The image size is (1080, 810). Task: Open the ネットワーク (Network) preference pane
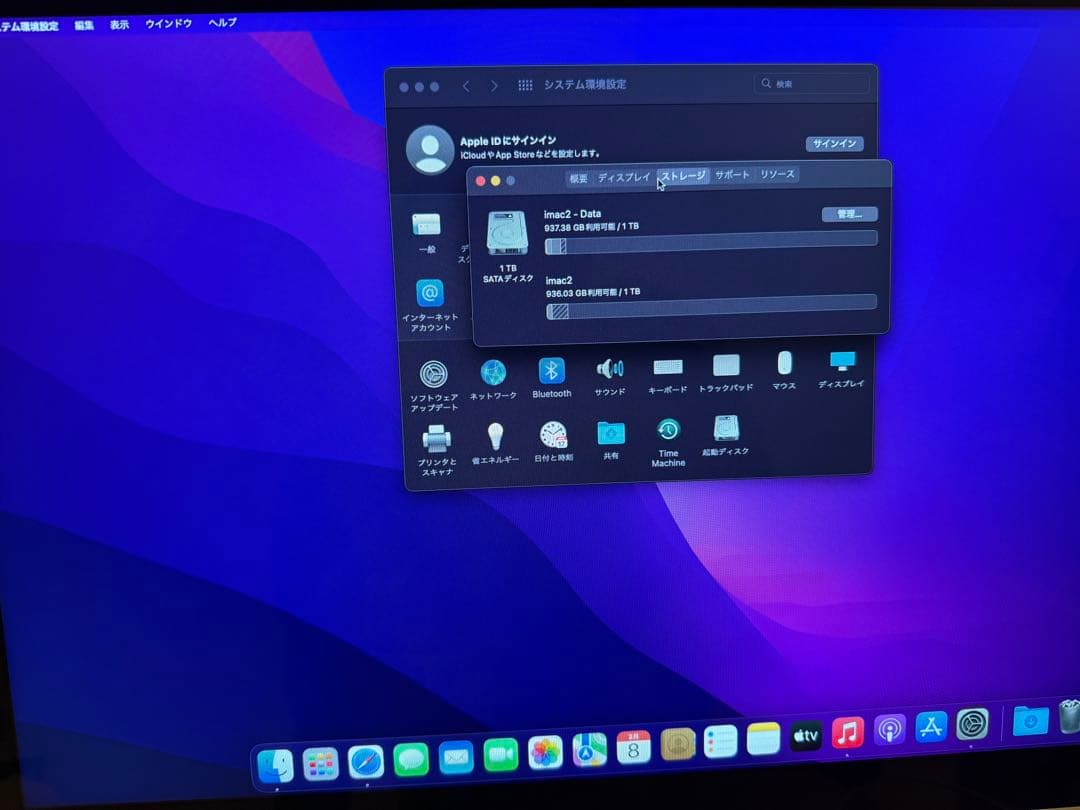[493, 375]
